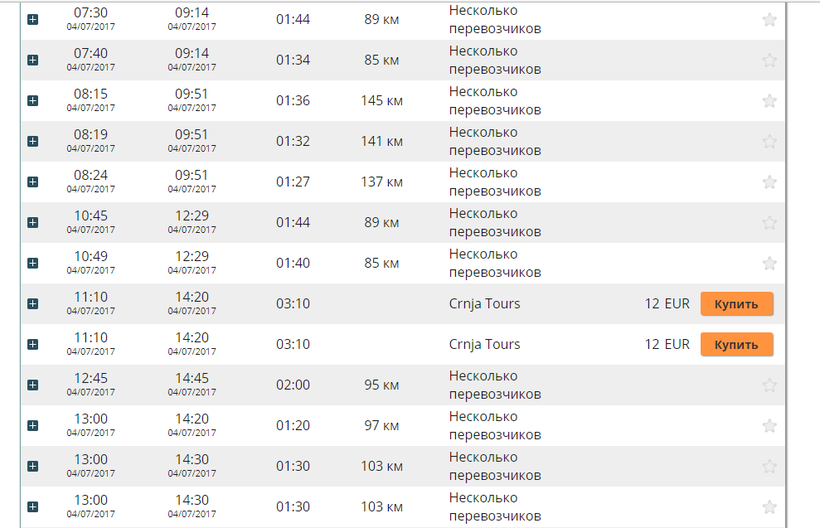Expand the 08:24 departure row
Screen dimensions: 820x528
(x=33, y=182)
